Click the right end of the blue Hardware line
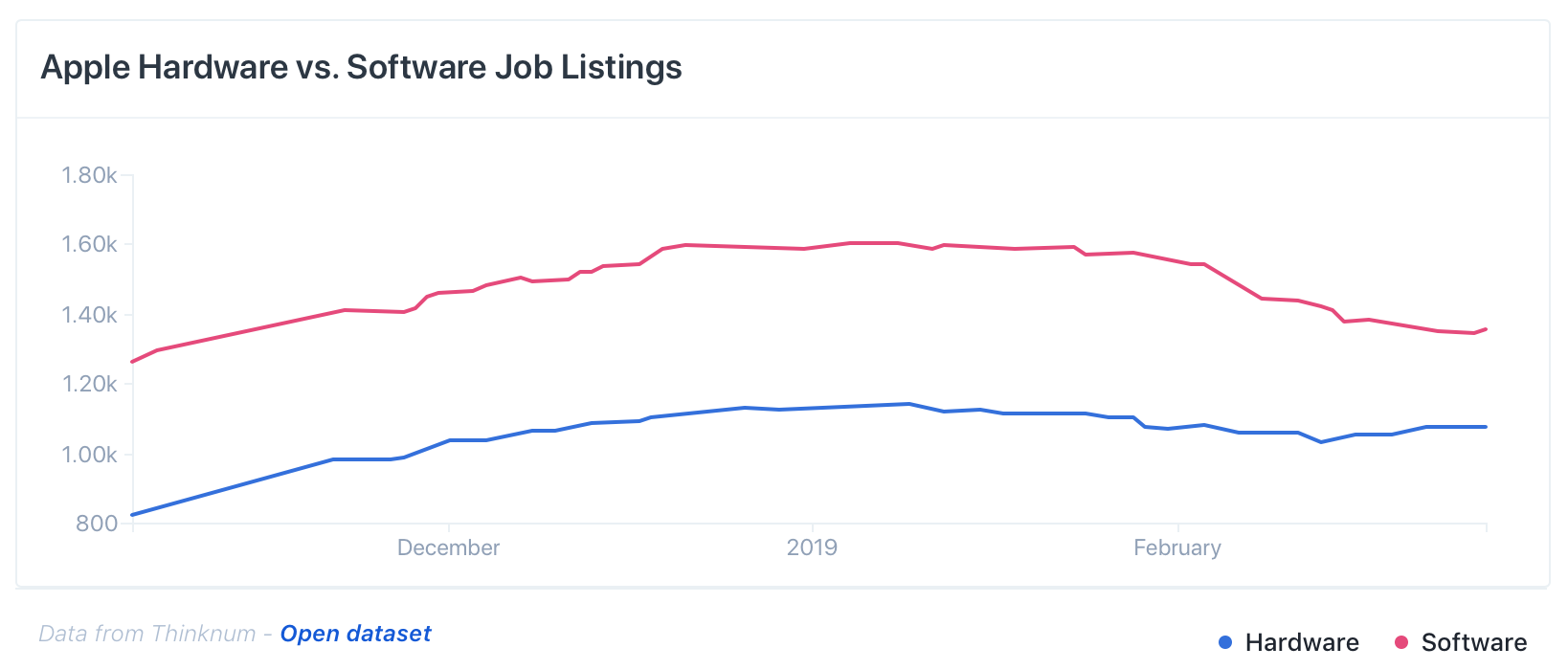Viewport: 1568px width, 670px height. click(x=1486, y=427)
